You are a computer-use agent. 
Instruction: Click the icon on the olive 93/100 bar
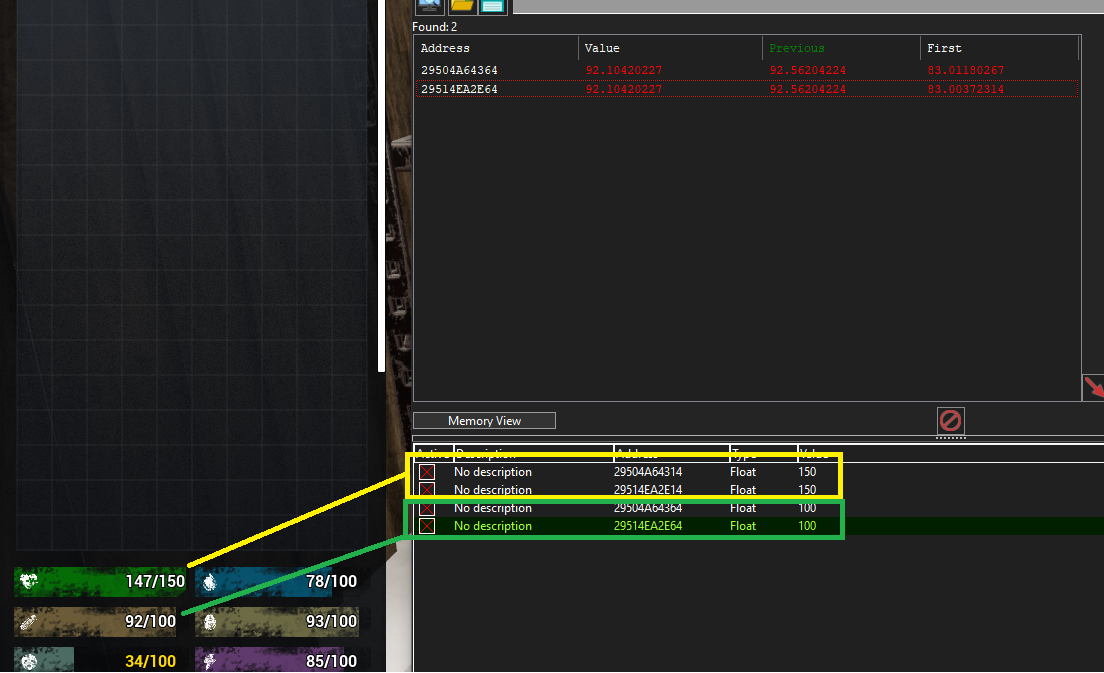pos(210,622)
